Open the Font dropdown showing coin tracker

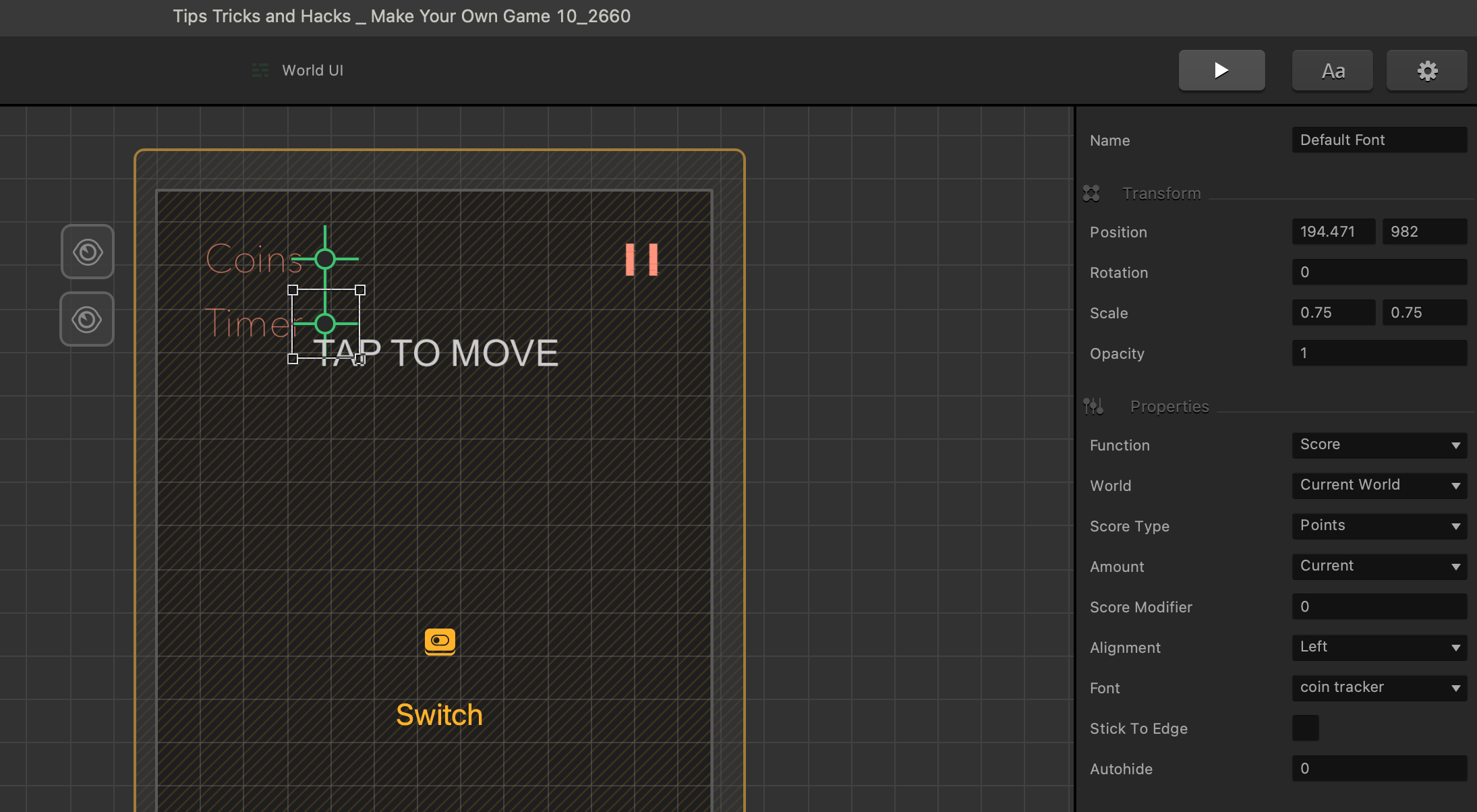[x=1379, y=688]
